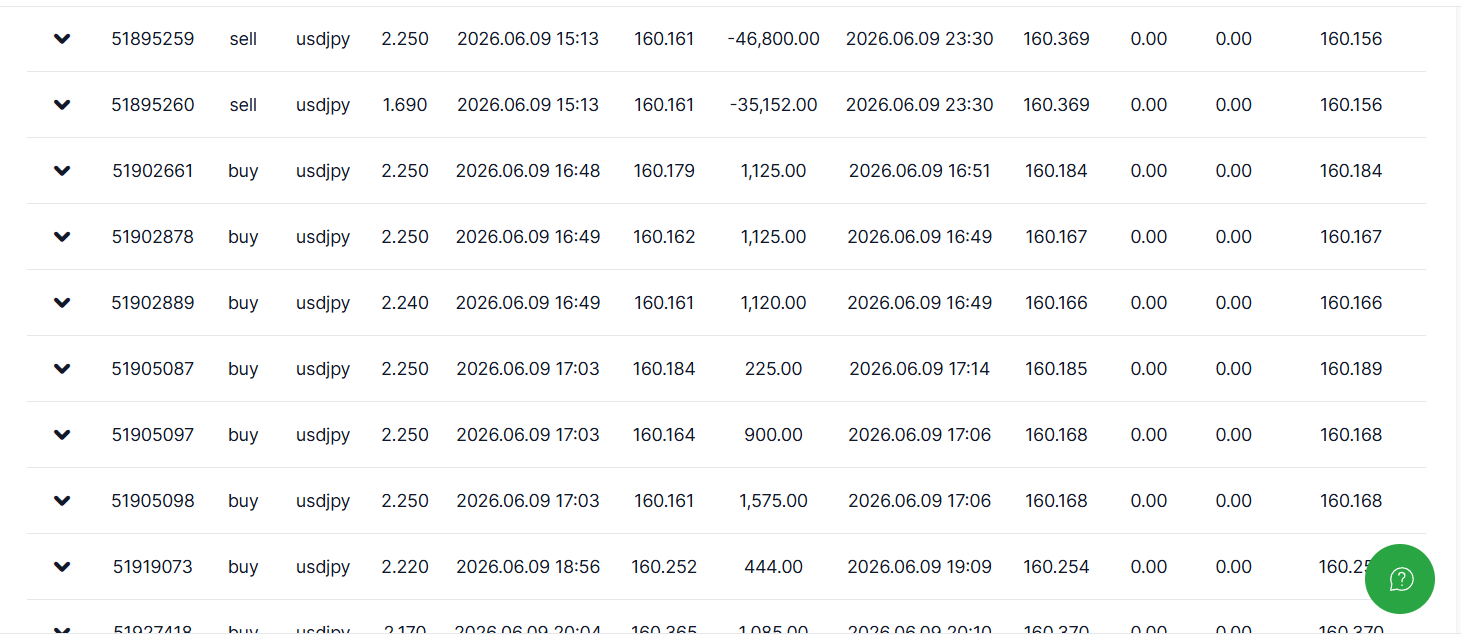
Task: Expand the chevron for order 51902878
Action: click(x=62, y=237)
